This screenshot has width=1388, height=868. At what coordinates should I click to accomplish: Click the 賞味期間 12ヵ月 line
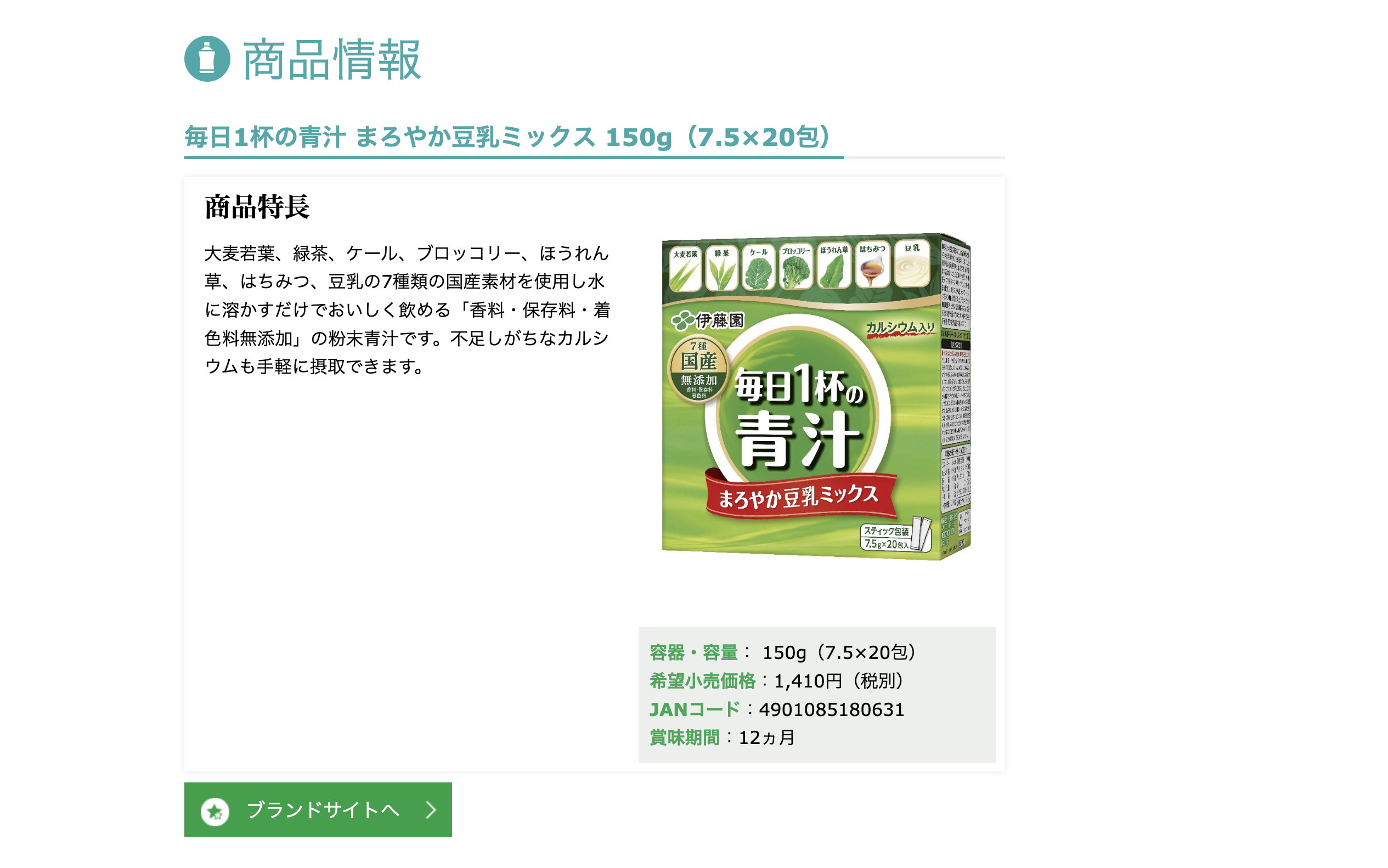[x=722, y=737]
